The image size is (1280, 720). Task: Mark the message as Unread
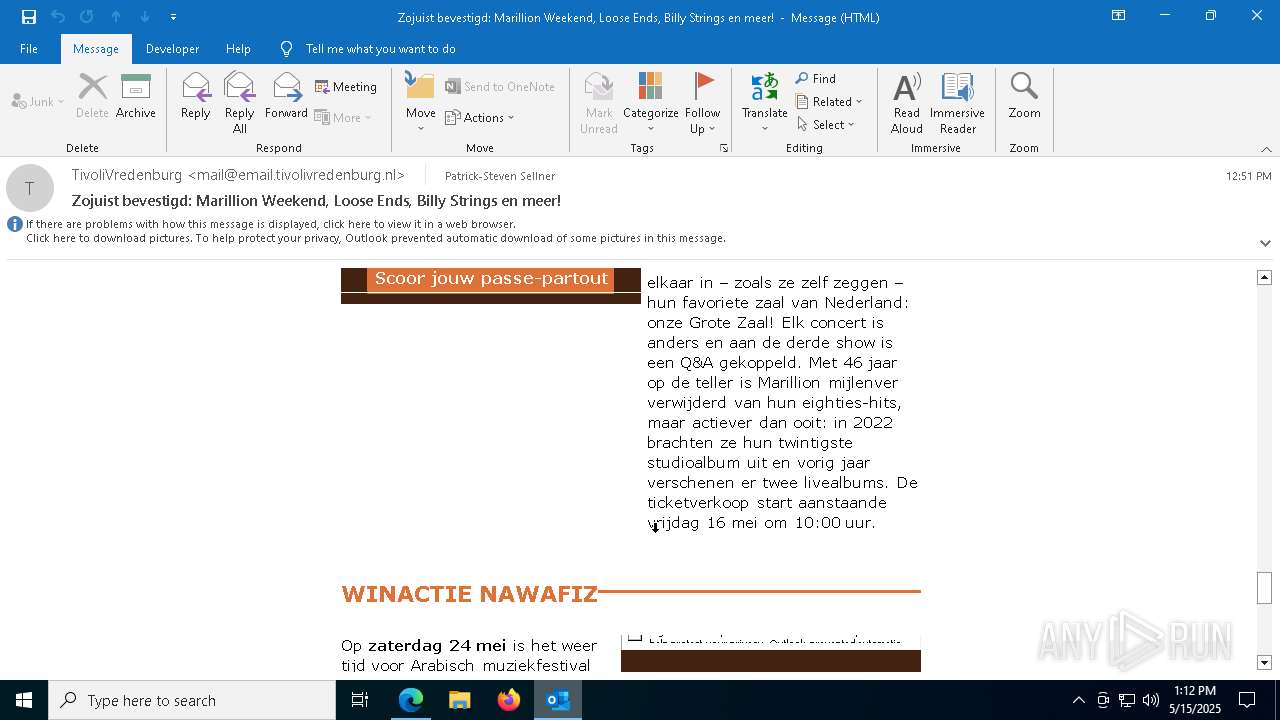599,103
